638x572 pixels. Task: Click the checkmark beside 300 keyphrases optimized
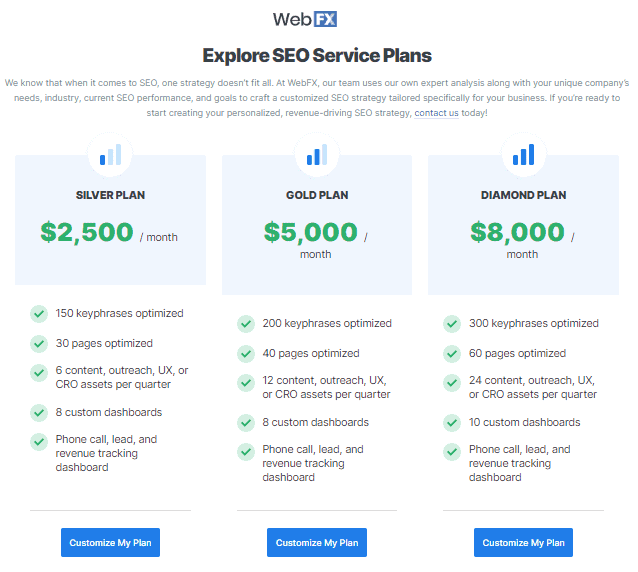(452, 324)
